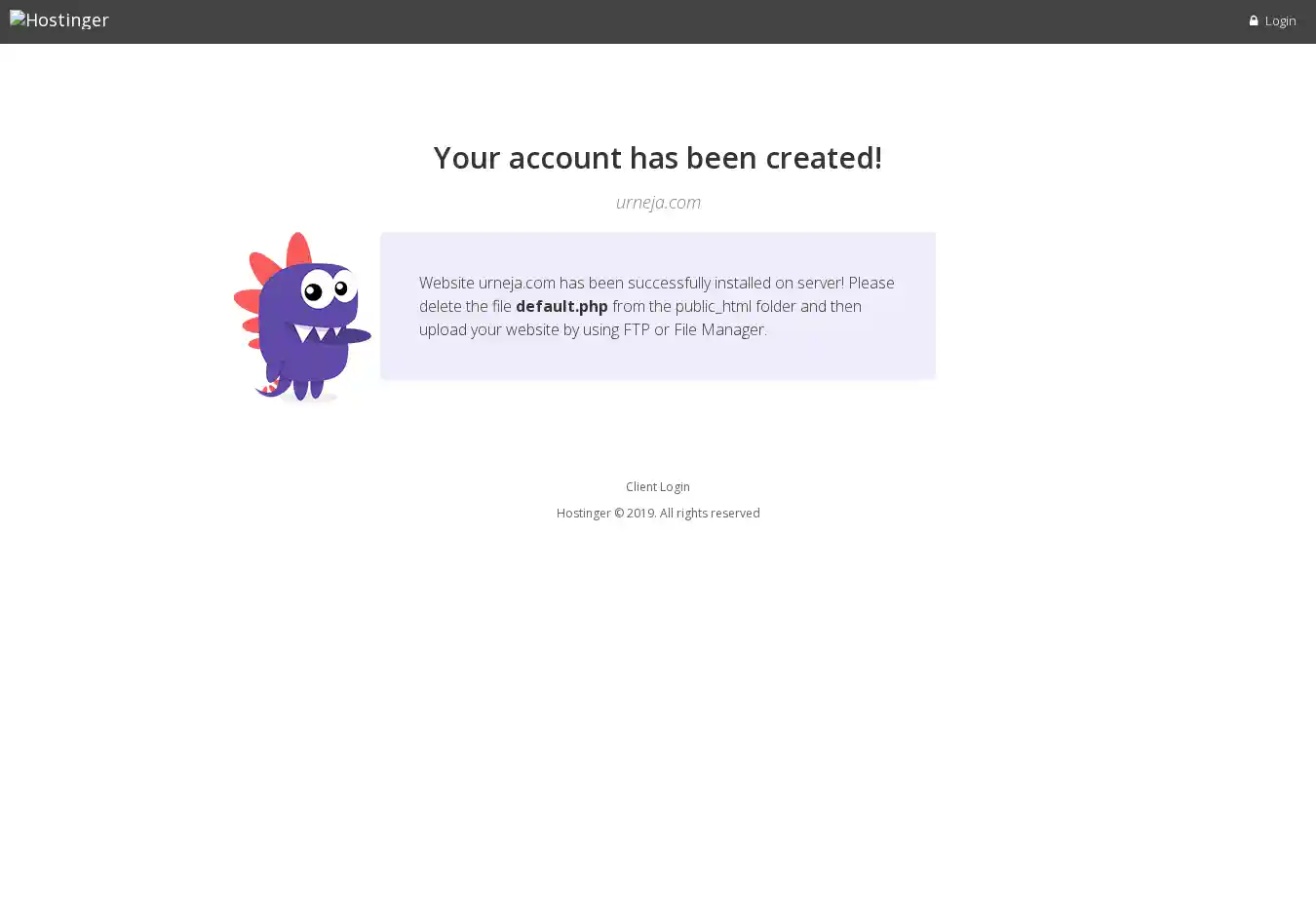1316x916 pixels.
Task: Click the bold default.php filename
Action: point(561,306)
